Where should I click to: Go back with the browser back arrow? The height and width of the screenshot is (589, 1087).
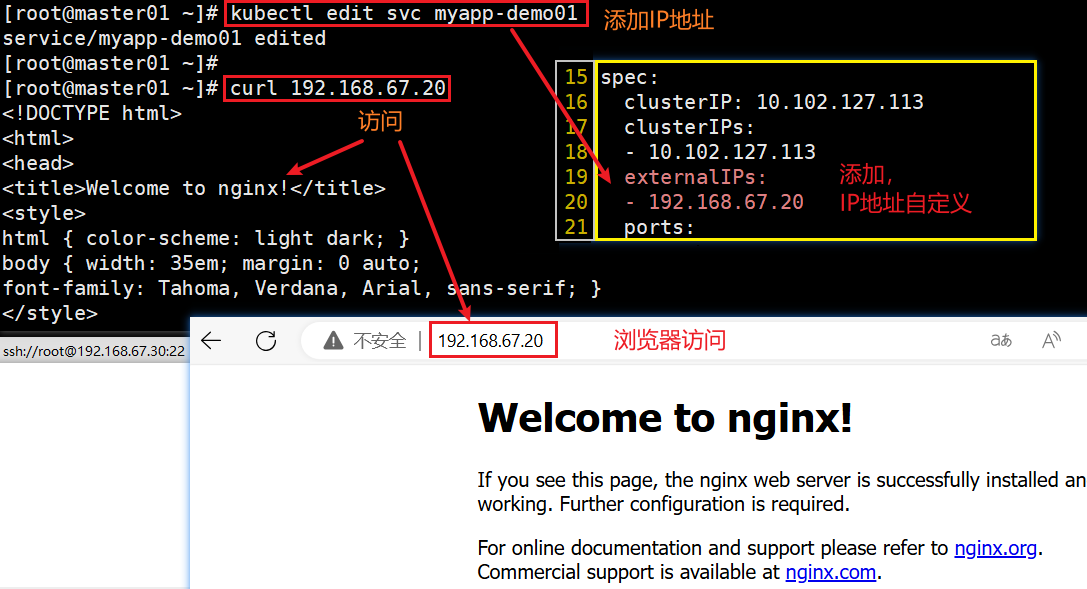(x=211, y=340)
